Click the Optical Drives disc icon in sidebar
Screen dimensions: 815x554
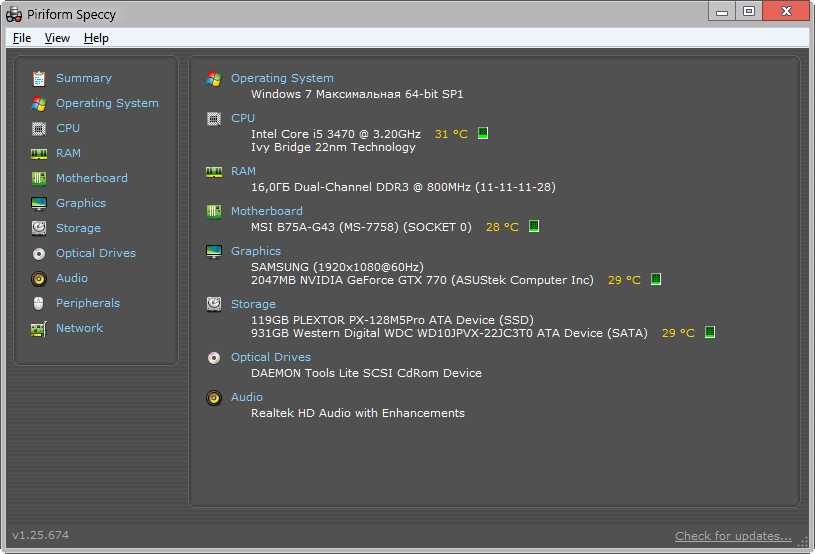click(39, 254)
